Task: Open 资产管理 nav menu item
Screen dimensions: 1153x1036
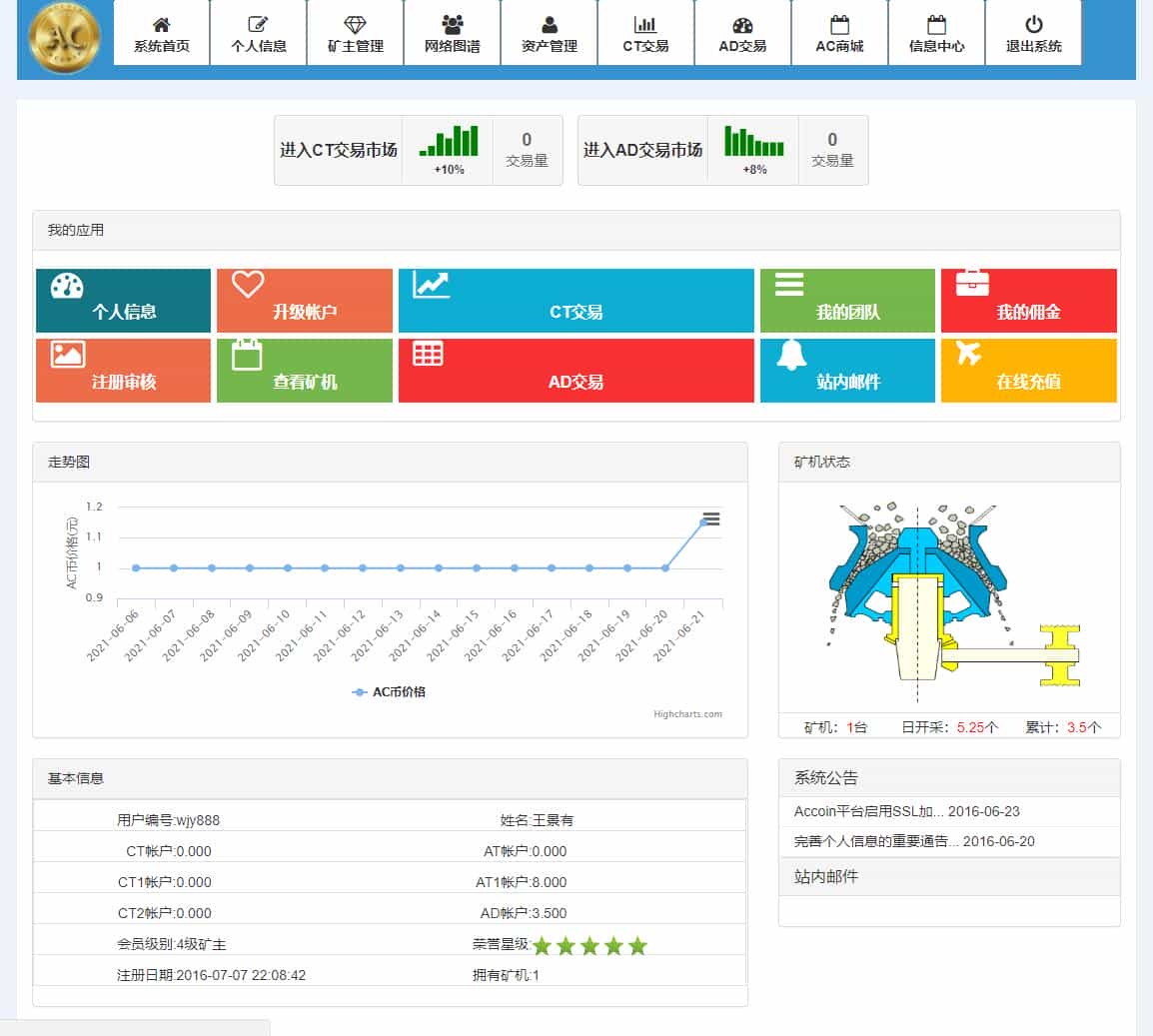Action: (550, 33)
